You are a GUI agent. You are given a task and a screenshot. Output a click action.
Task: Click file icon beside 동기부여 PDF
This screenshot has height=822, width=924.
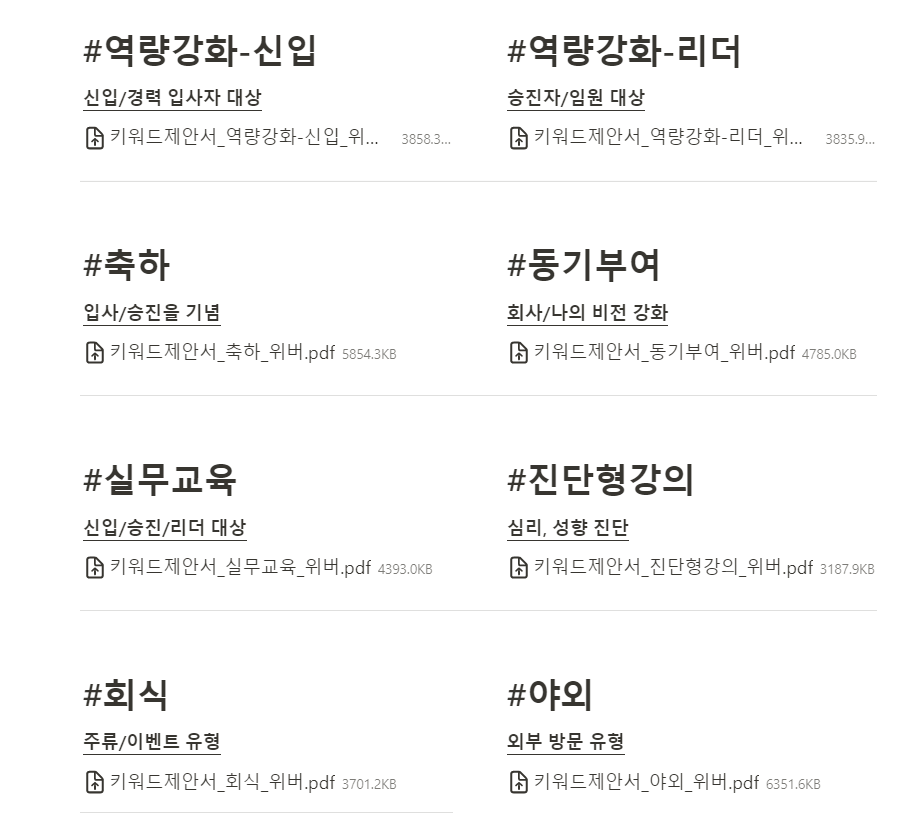point(519,352)
